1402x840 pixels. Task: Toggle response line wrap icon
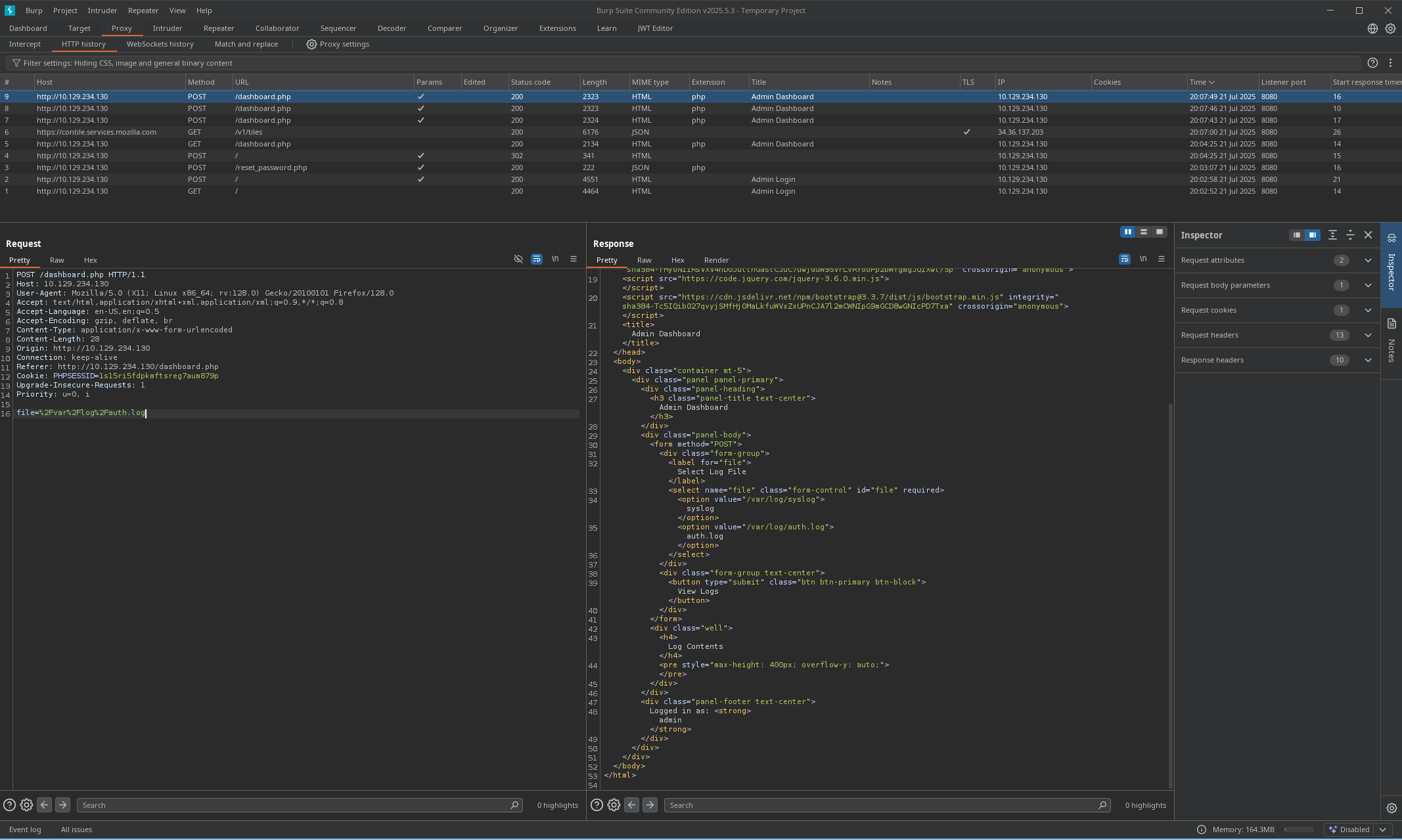tap(1124, 259)
